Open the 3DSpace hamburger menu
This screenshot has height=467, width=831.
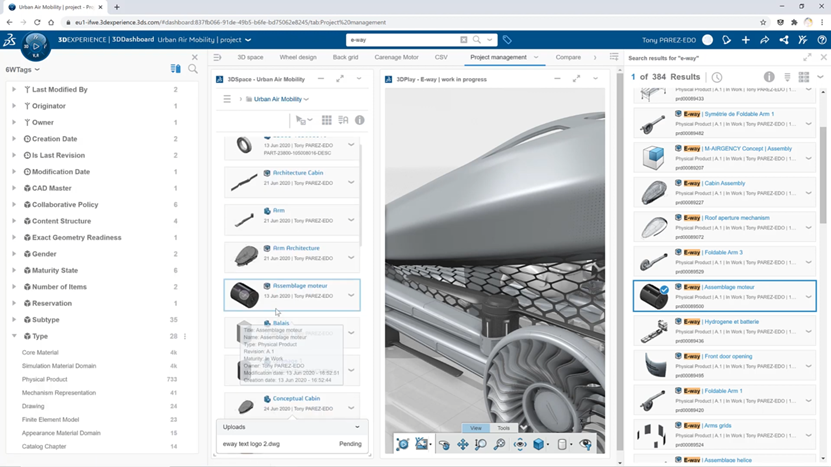click(x=227, y=99)
